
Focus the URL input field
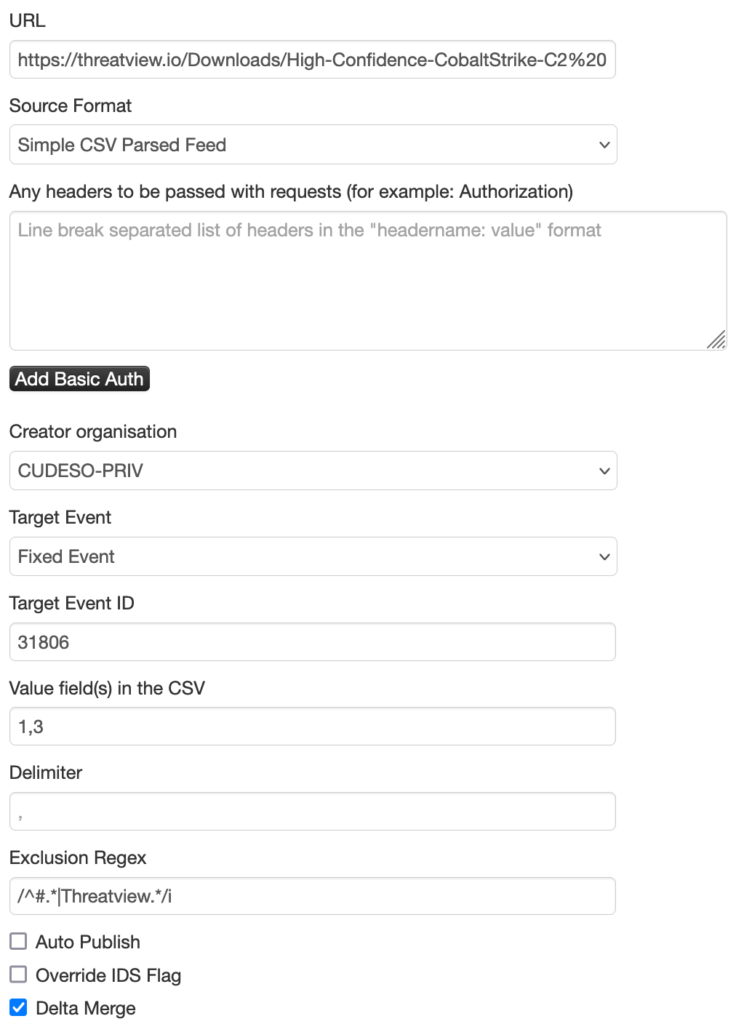tap(312, 60)
